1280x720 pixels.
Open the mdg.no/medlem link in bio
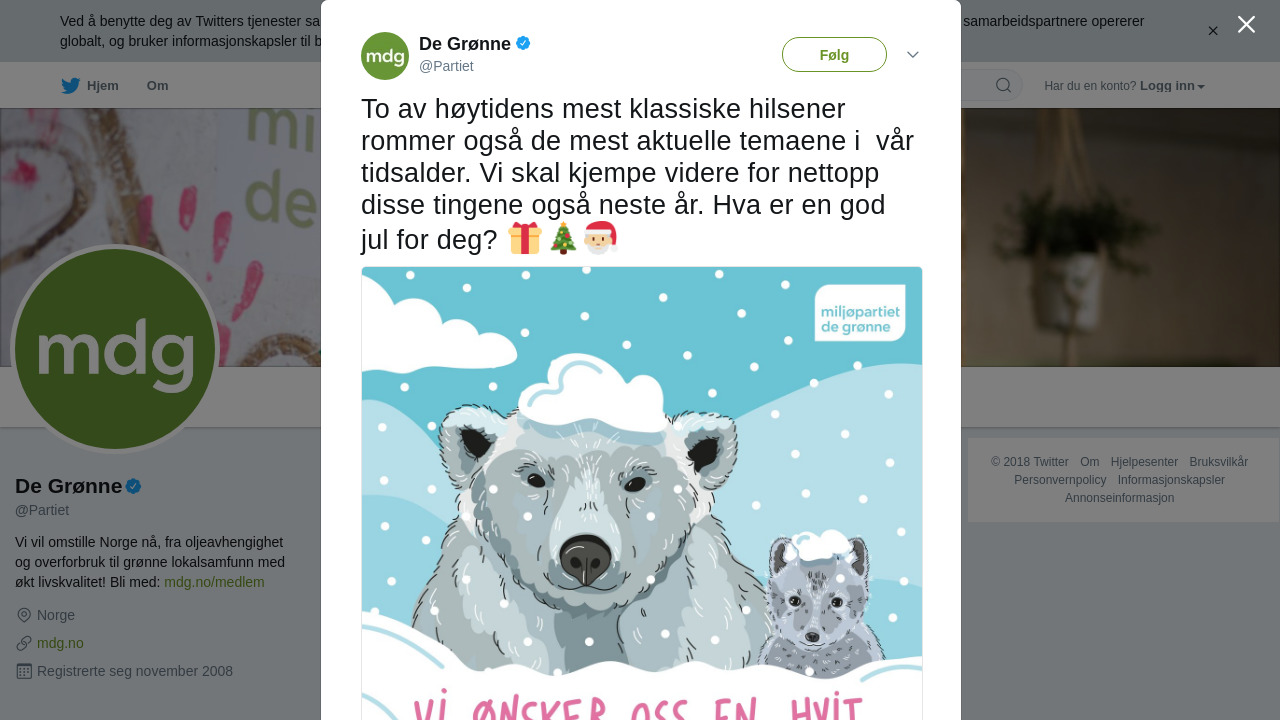(x=214, y=582)
